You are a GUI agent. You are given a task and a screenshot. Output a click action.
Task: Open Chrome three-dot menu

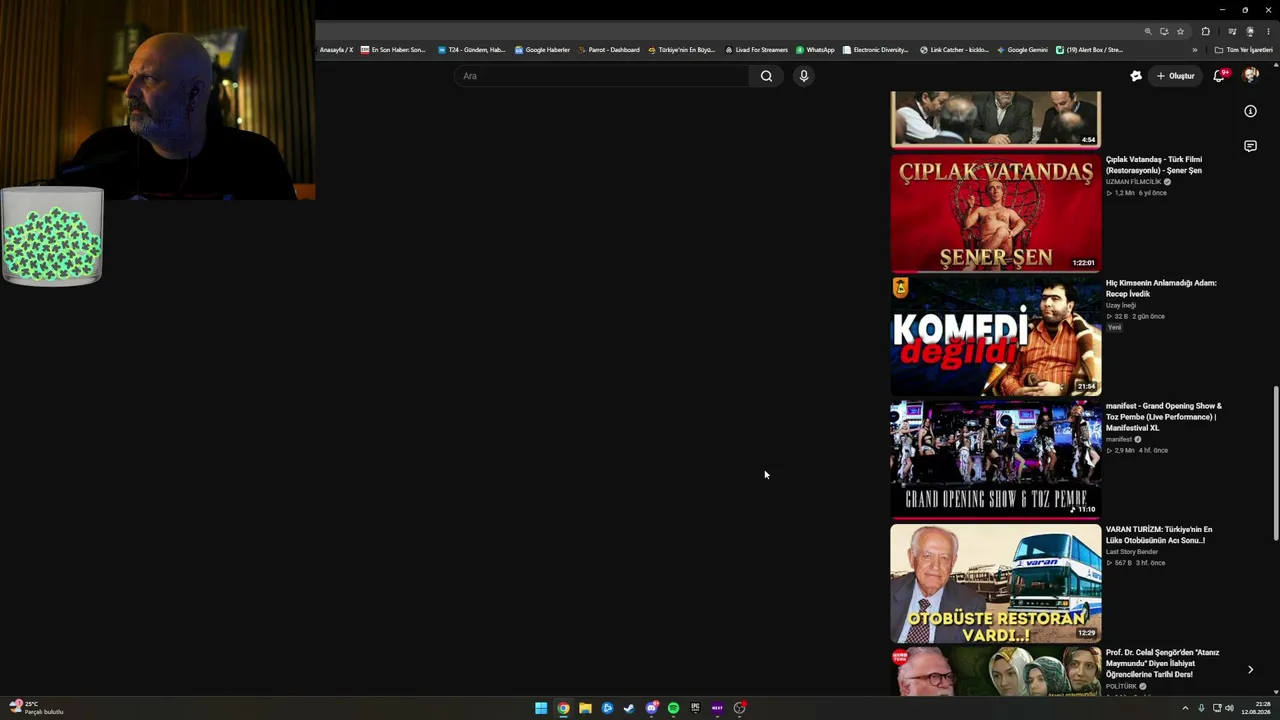[x=1268, y=31]
